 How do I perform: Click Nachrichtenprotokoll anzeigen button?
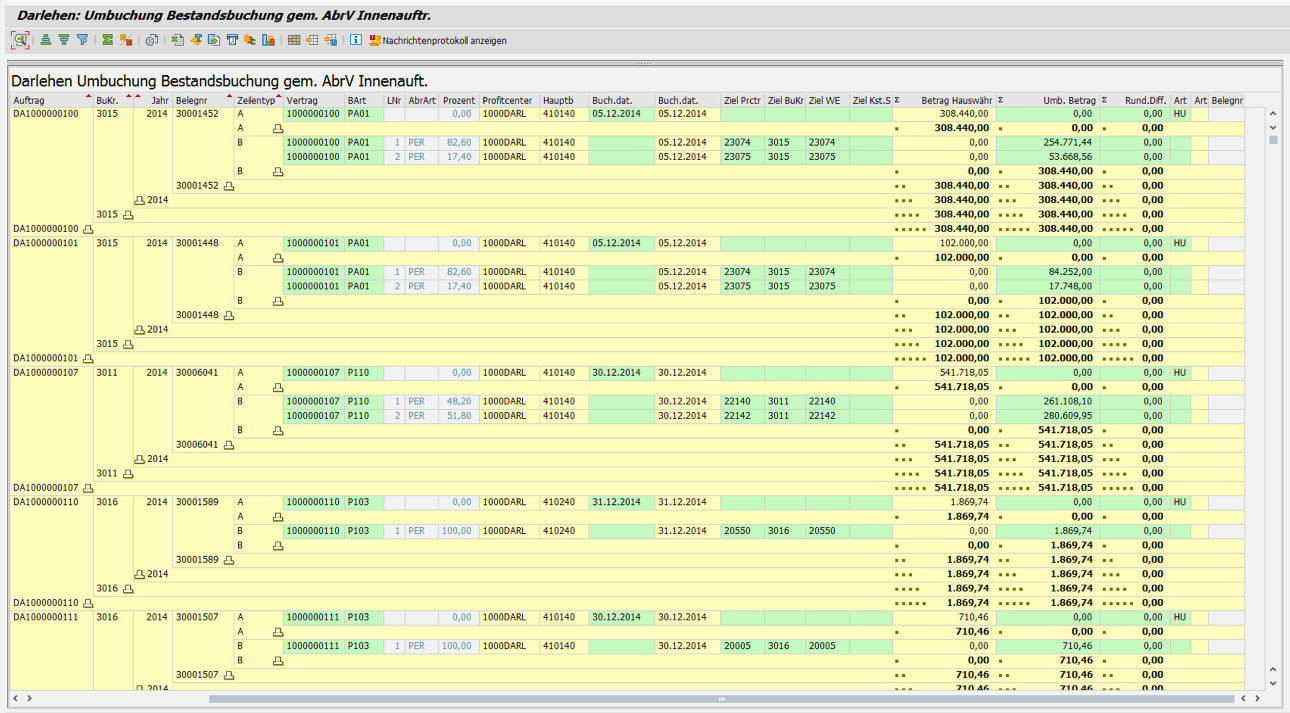438,41
